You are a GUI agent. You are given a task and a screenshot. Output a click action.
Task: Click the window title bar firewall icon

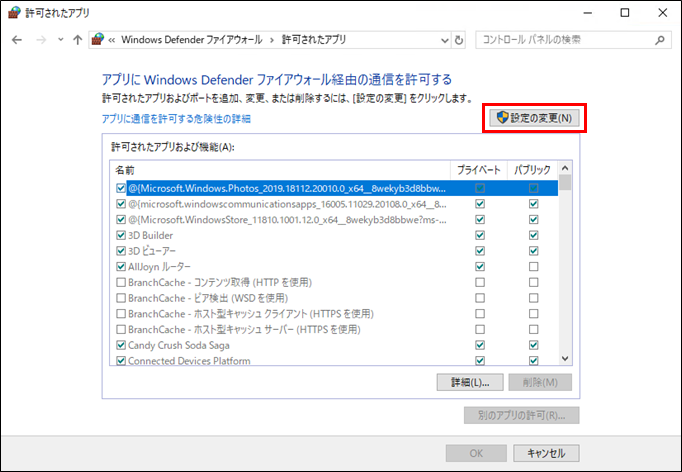(x=14, y=13)
